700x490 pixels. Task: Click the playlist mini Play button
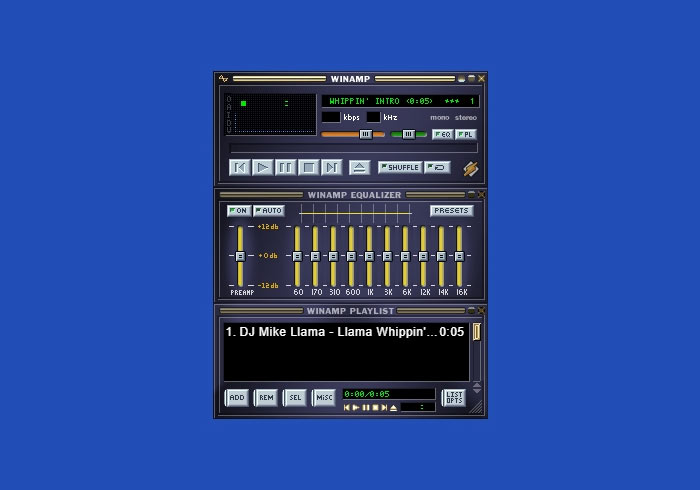click(x=356, y=407)
